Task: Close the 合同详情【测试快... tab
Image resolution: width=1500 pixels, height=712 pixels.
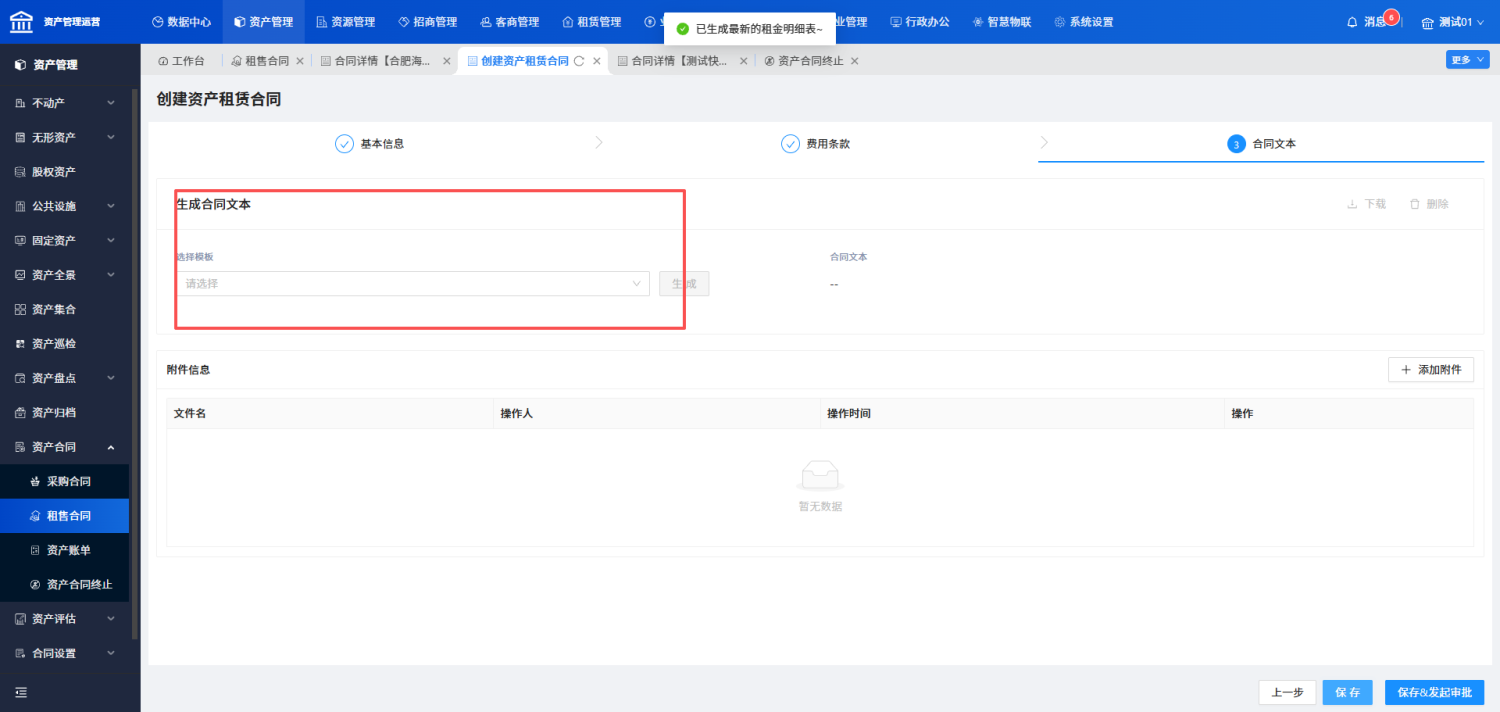Action: click(743, 61)
